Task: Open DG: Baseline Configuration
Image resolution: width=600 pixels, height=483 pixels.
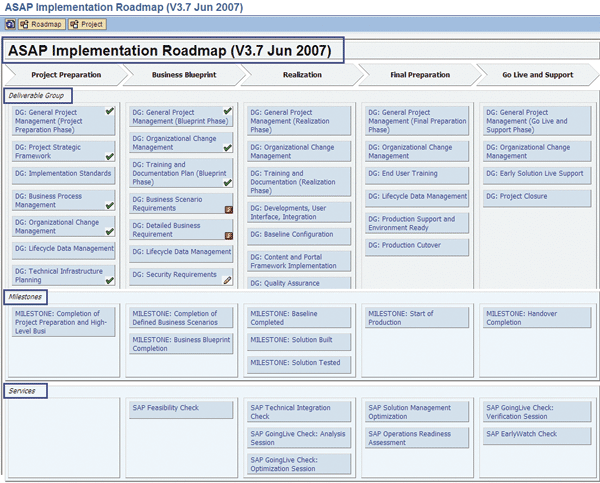Action: 299,237
